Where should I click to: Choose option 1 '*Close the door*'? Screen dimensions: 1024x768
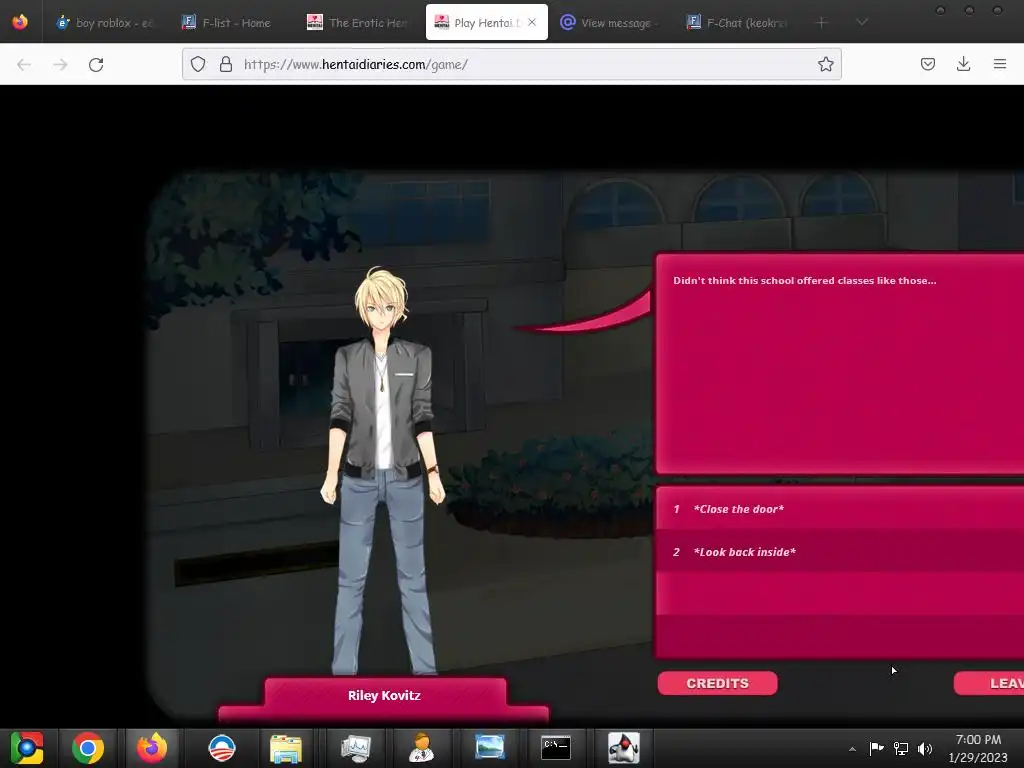(x=840, y=509)
